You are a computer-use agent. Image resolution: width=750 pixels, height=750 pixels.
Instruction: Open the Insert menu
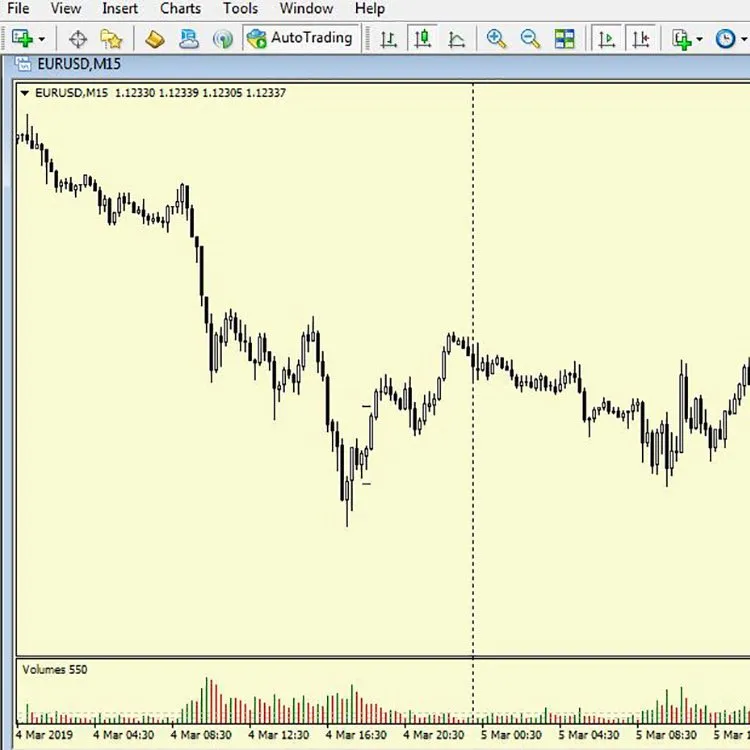(120, 9)
